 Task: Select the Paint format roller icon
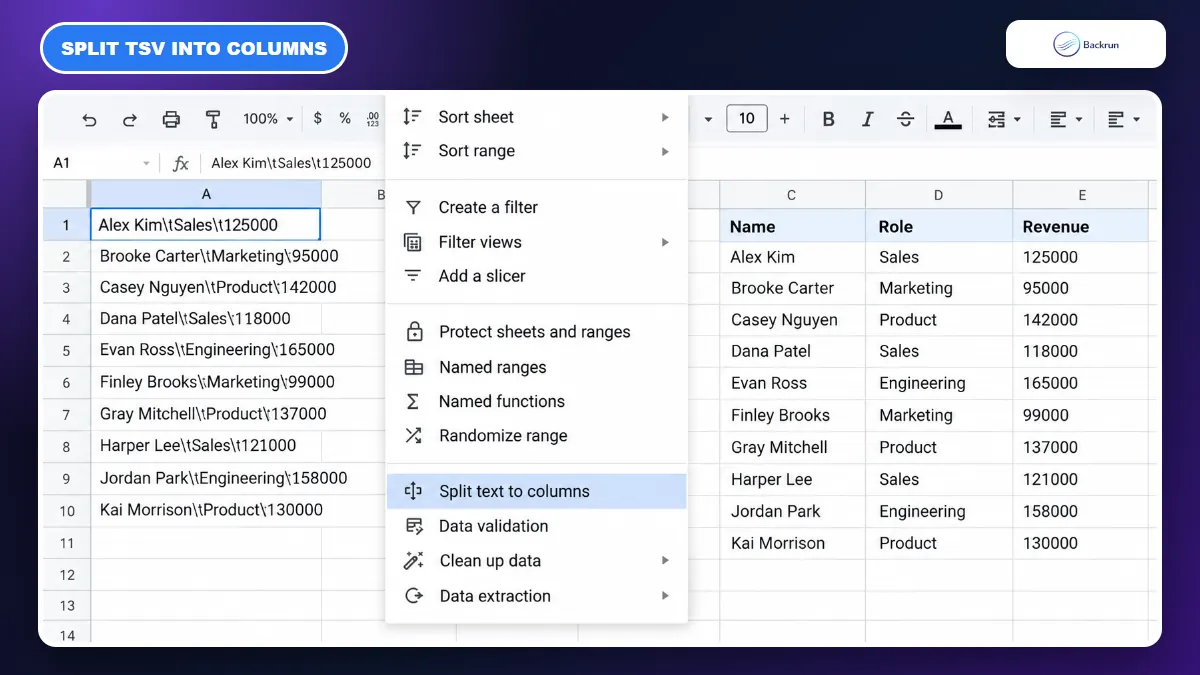(212, 119)
